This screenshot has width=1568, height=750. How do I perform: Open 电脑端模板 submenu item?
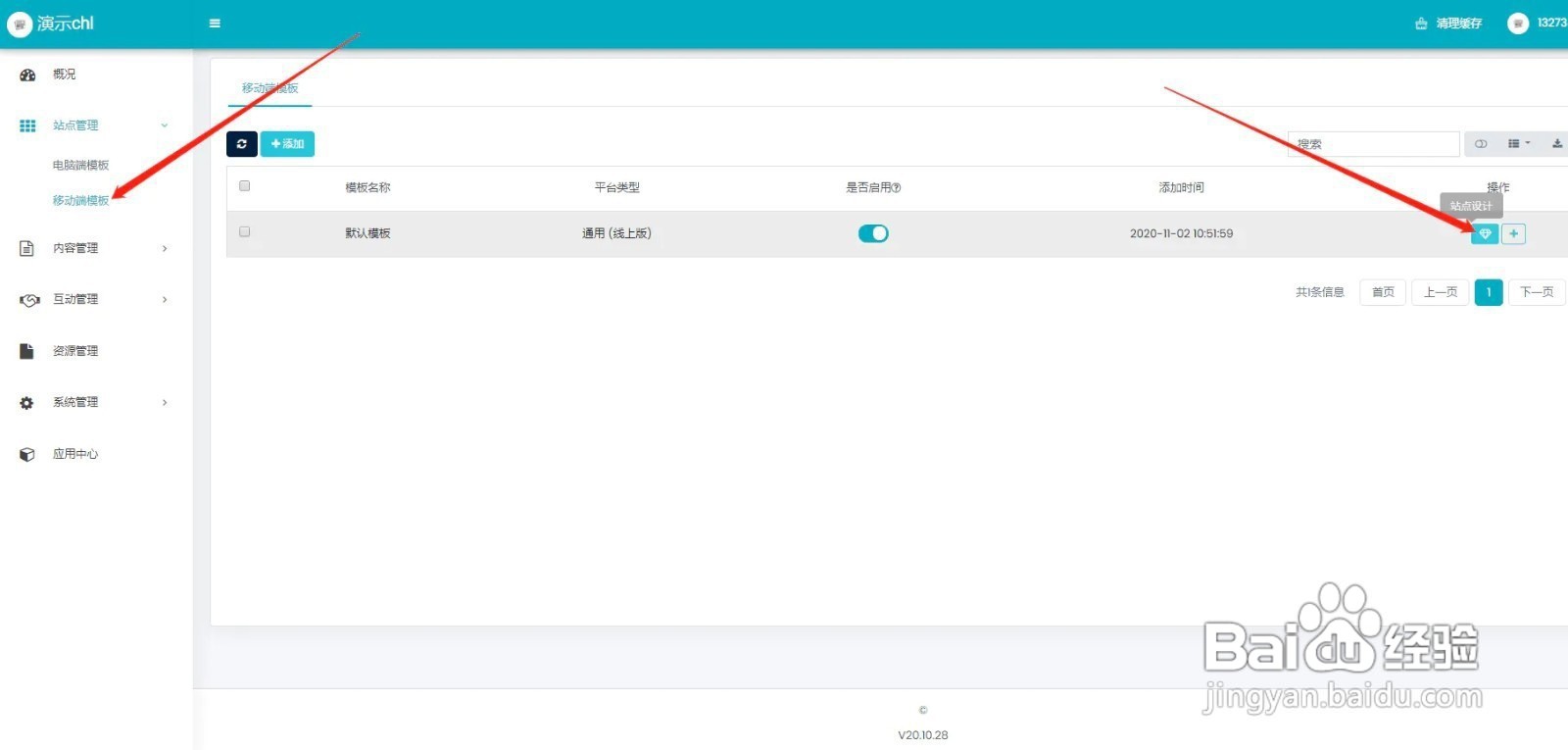[80, 165]
